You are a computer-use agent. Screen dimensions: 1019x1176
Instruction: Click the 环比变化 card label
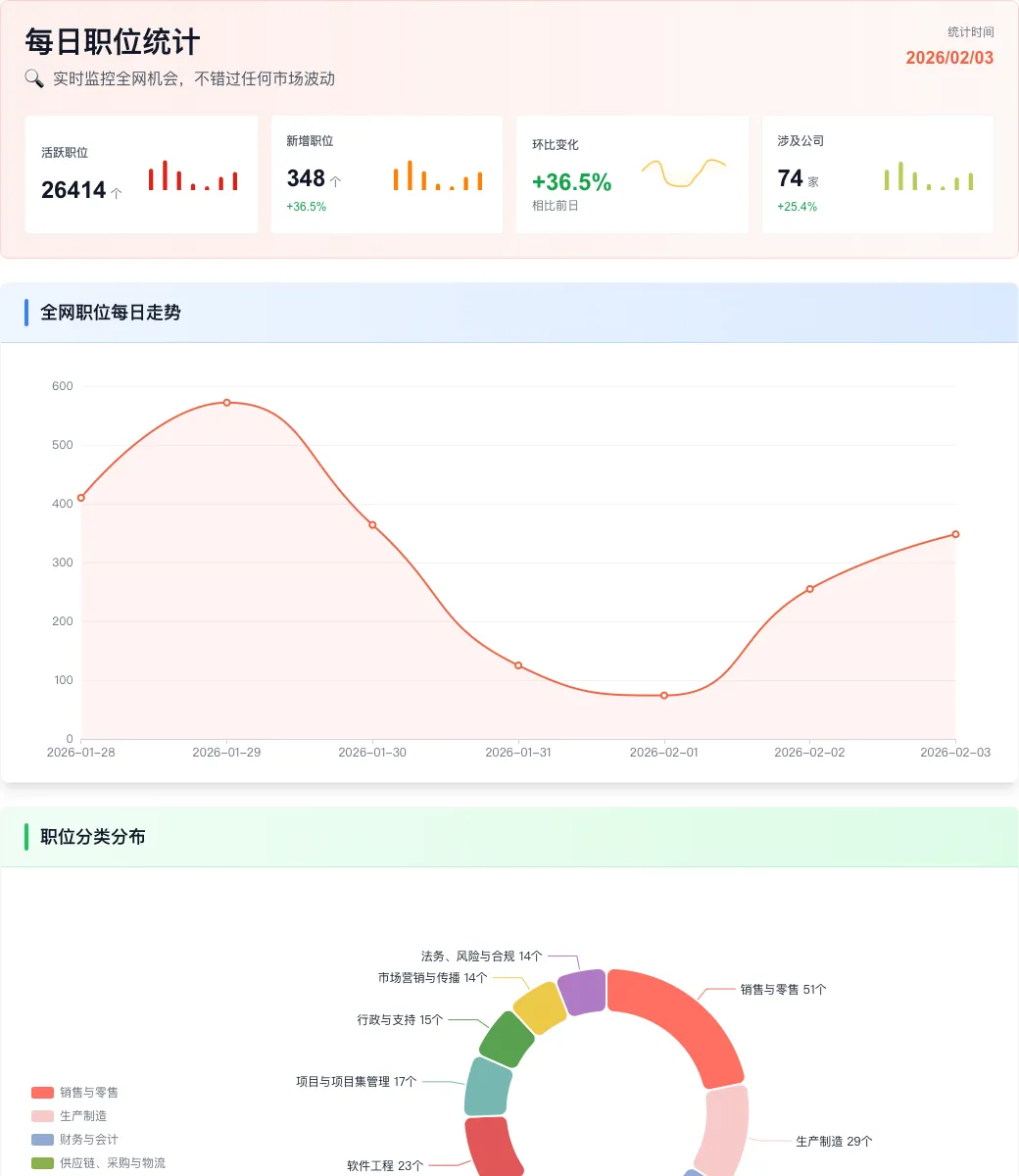coord(556,145)
